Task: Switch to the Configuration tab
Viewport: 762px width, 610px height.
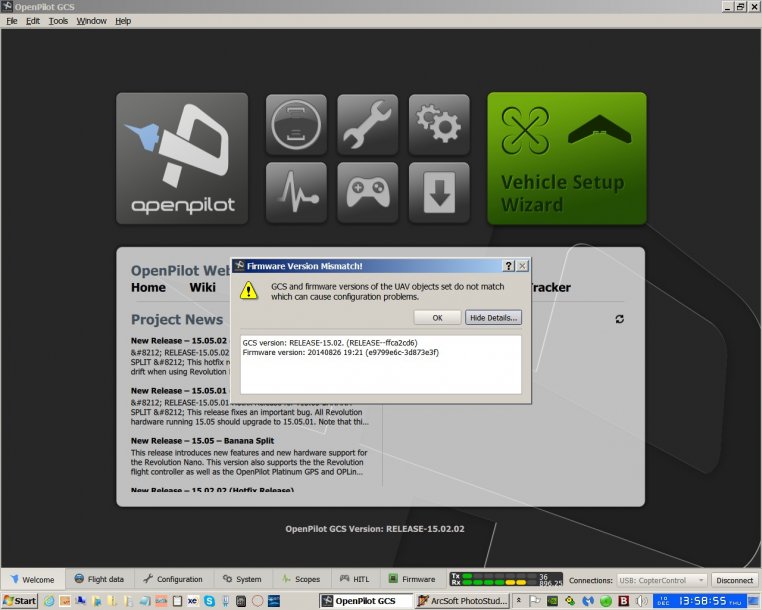Action: [x=173, y=579]
